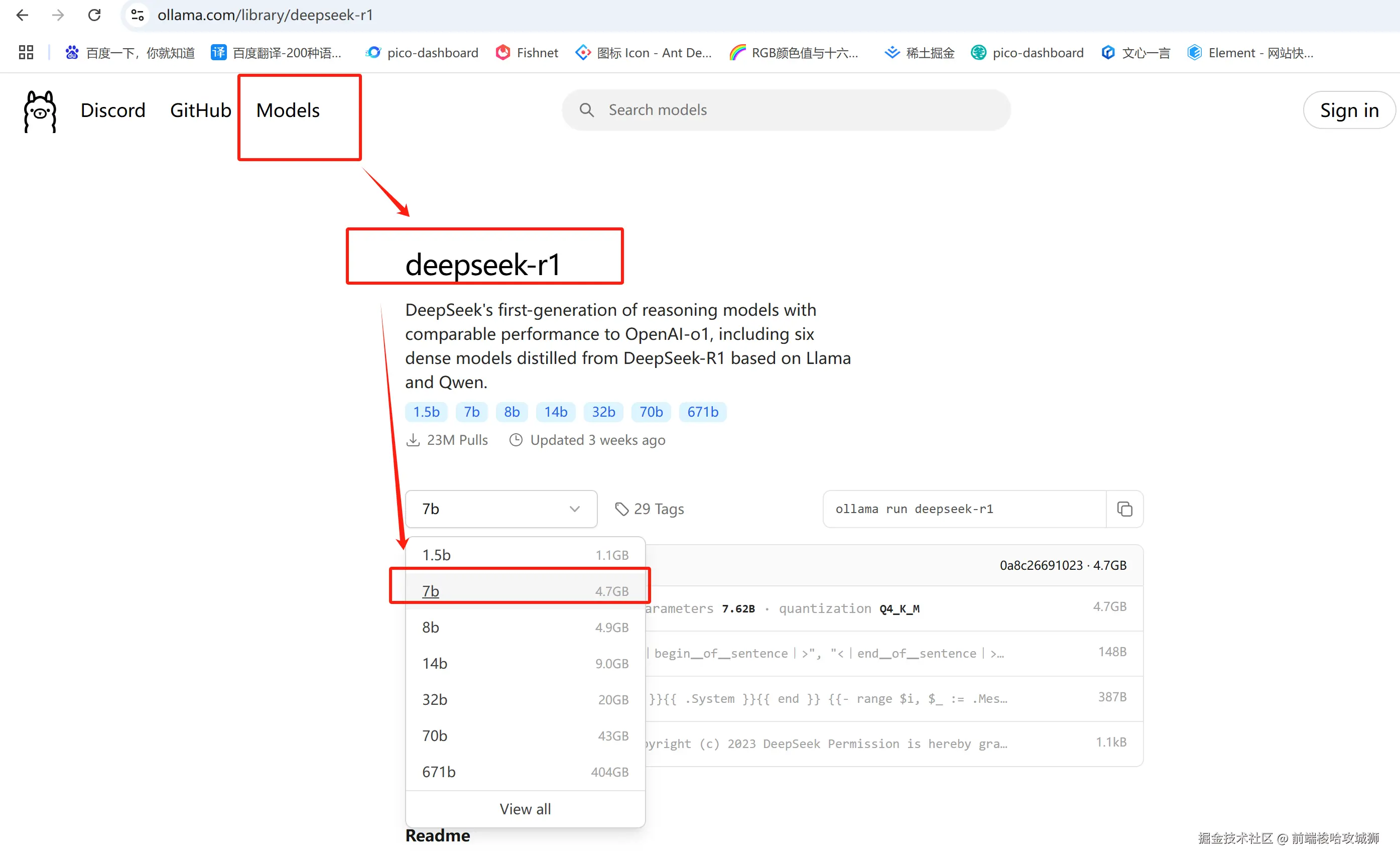Collapse the 7b model size dropdown

click(x=501, y=509)
